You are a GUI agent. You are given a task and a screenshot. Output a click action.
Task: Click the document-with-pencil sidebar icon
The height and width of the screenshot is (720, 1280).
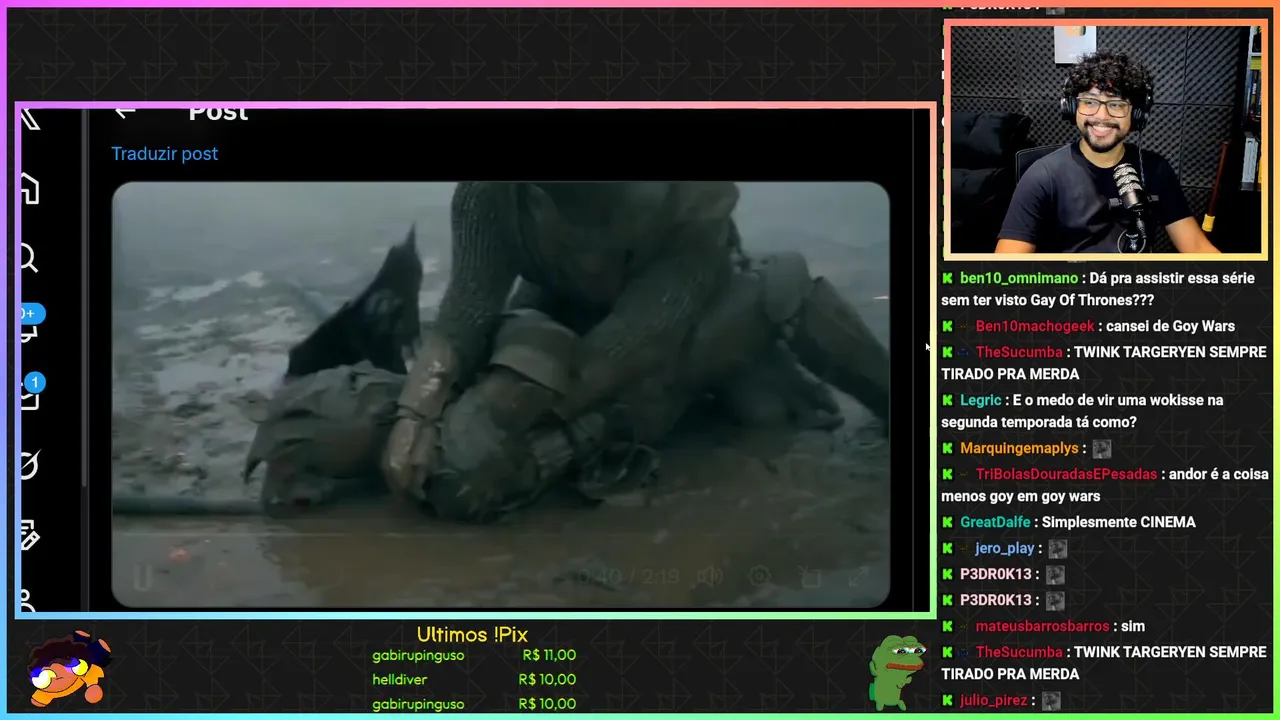pos(29,536)
